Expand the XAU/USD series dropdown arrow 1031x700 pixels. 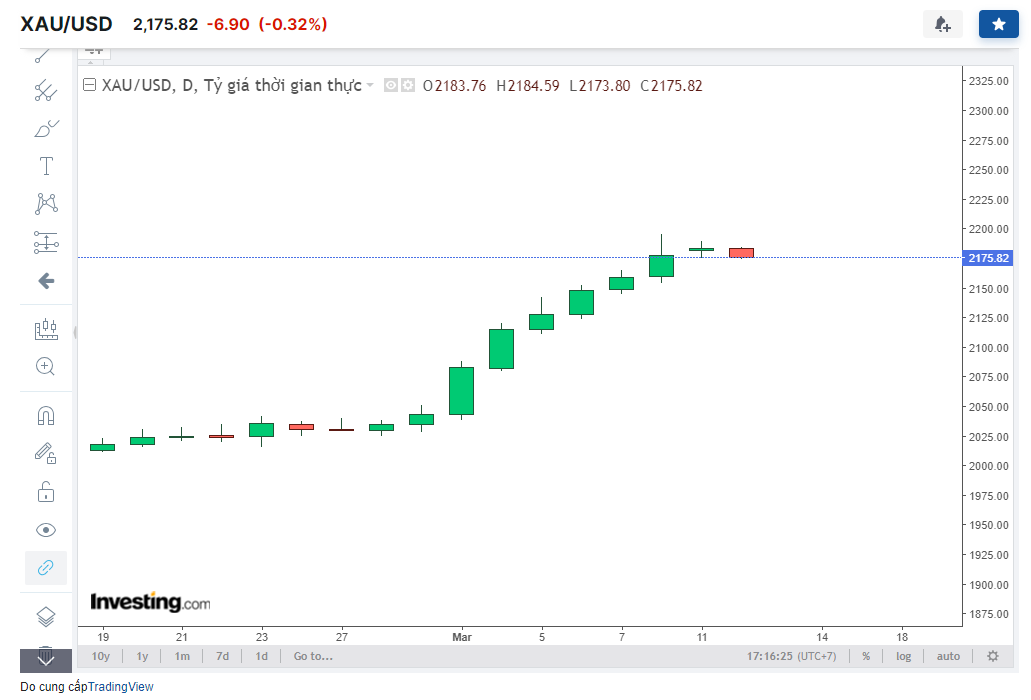(x=370, y=86)
